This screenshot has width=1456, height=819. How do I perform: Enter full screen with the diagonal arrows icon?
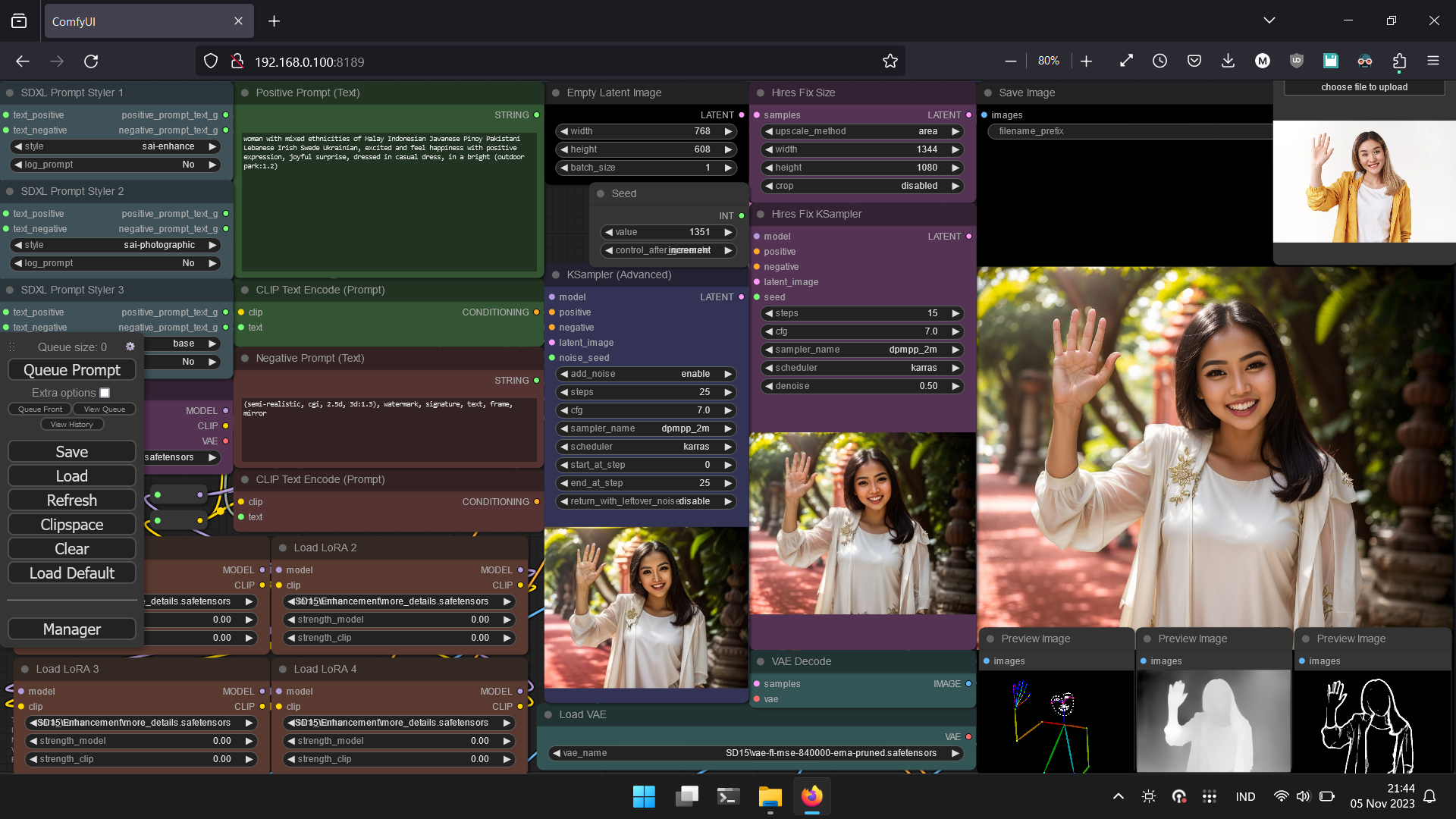pyautogui.click(x=1126, y=61)
